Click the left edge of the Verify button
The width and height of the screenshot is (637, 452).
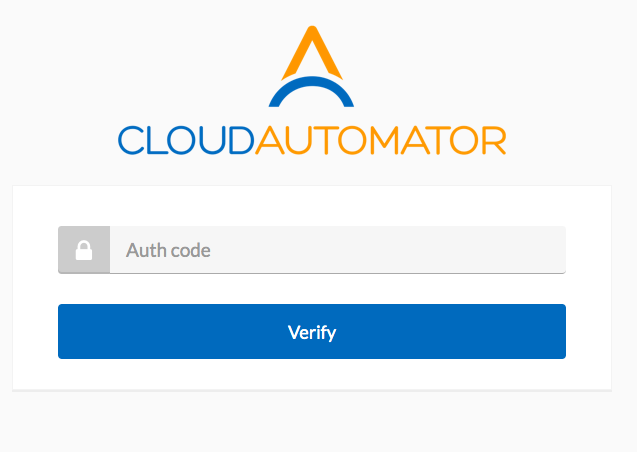pyautogui.click(x=65, y=331)
